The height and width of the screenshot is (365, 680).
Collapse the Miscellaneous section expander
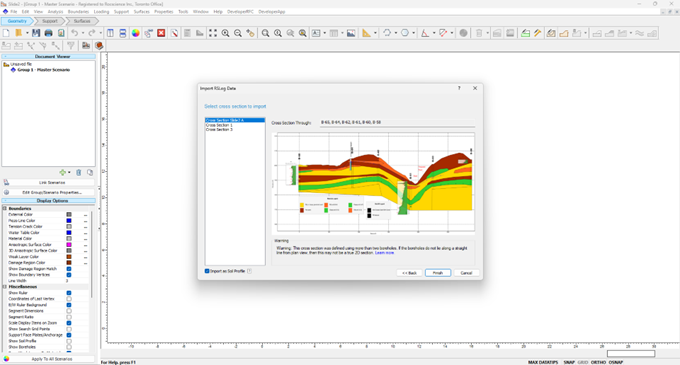tap(5, 287)
